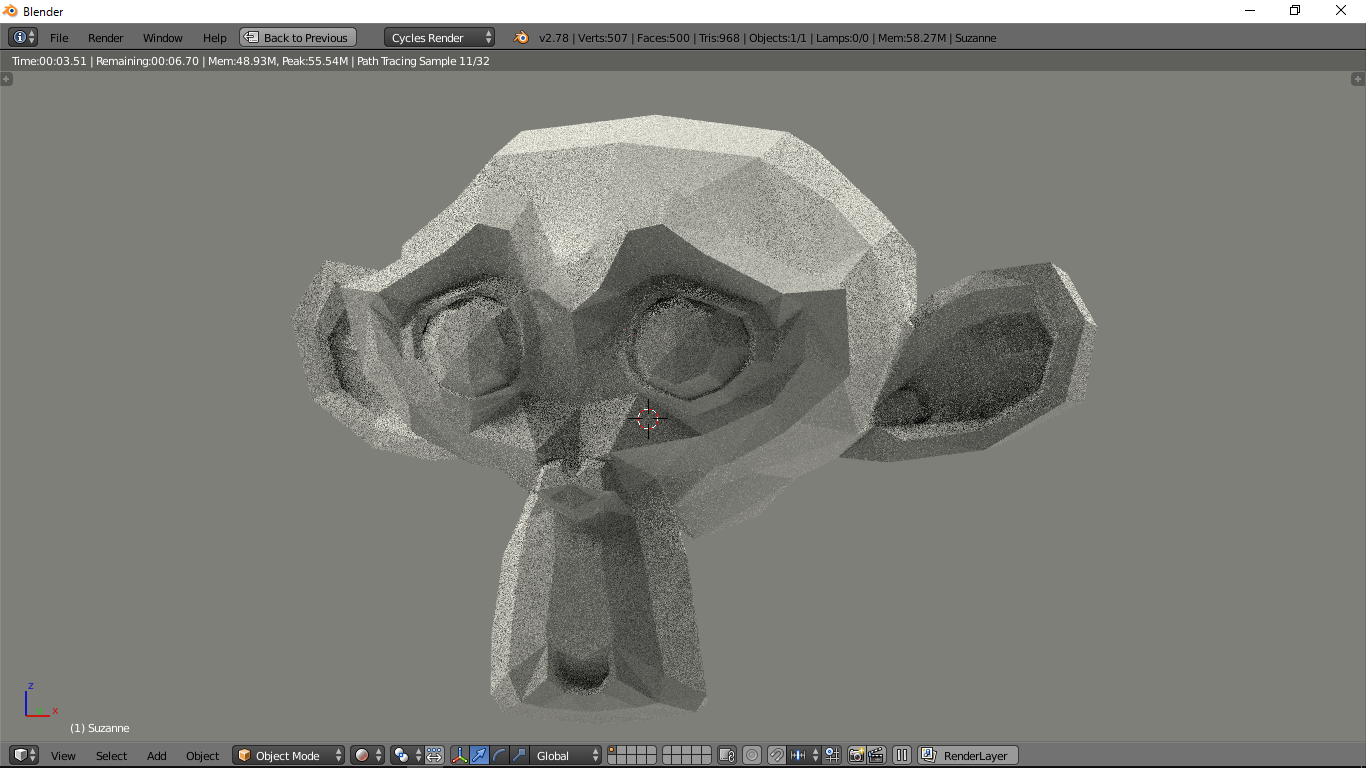Open the viewport shading mode selector
The height and width of the screenshot is (768, 1366).
point(367,755)
